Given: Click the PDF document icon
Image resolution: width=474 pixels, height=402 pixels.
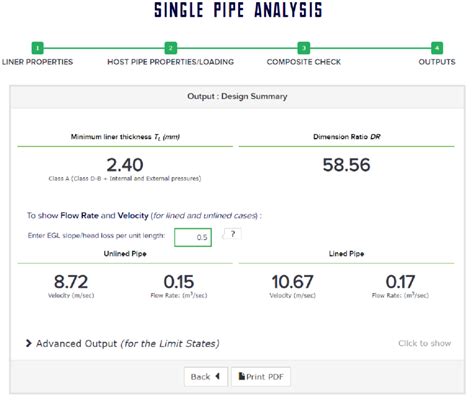Looking at the screenshot, I should tap(242, 376).
